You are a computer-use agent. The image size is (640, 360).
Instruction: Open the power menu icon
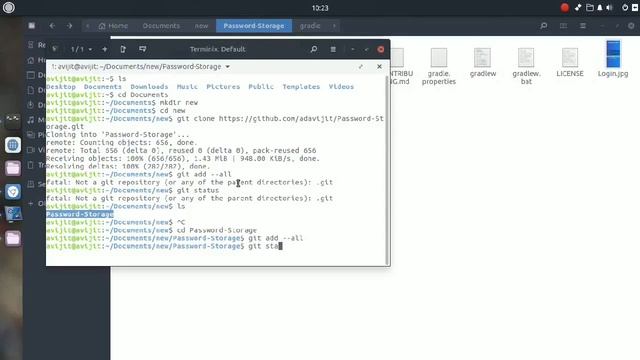[624, 7]
